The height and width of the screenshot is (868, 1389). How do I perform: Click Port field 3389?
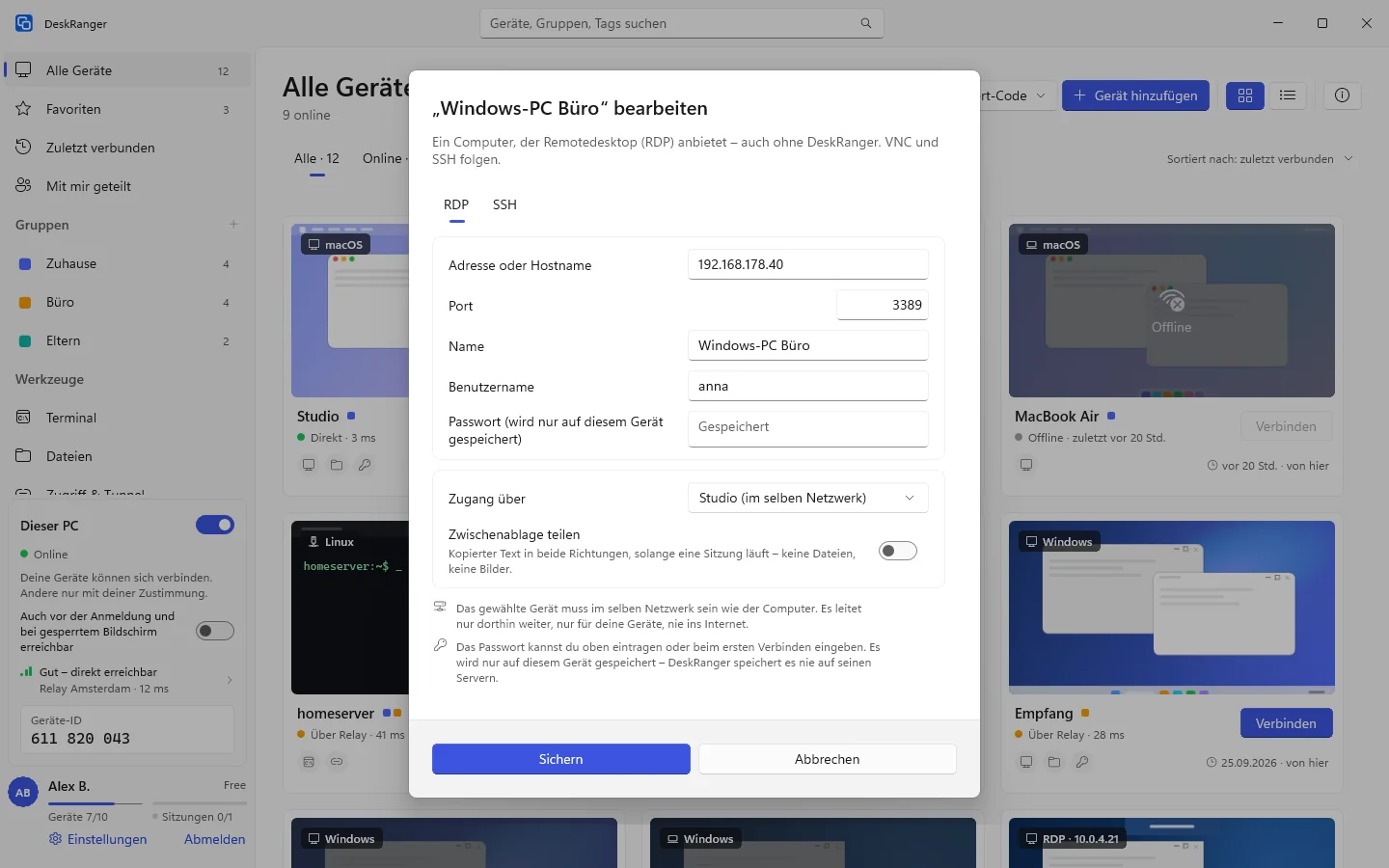(883, 305)
